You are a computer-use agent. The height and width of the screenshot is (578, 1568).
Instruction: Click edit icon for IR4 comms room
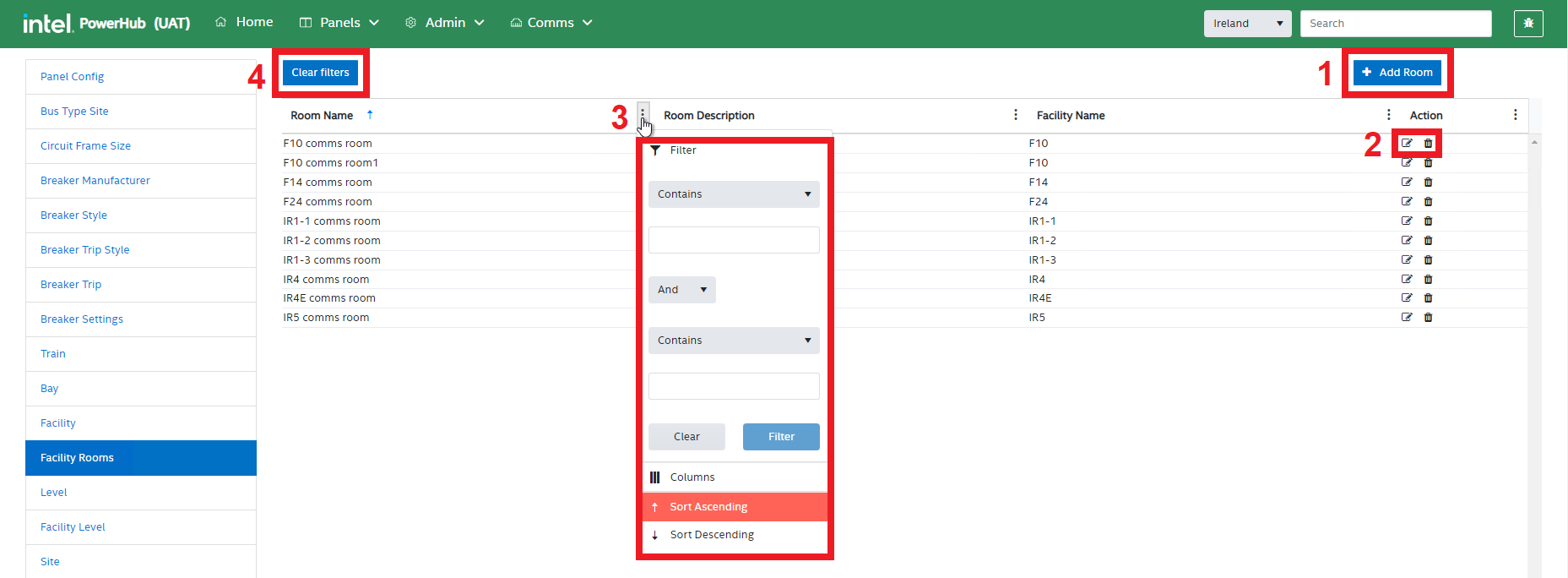(1407, 280)
